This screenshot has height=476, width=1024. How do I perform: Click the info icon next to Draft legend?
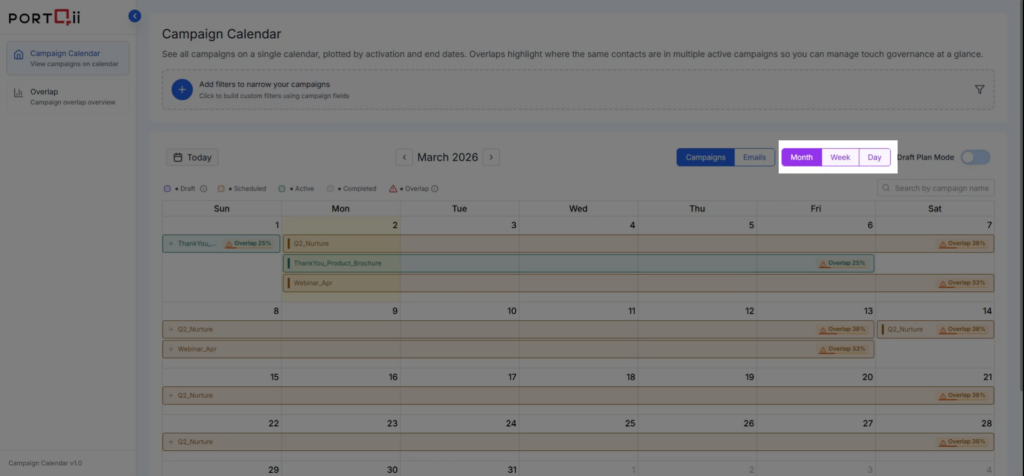coord(203,188)
